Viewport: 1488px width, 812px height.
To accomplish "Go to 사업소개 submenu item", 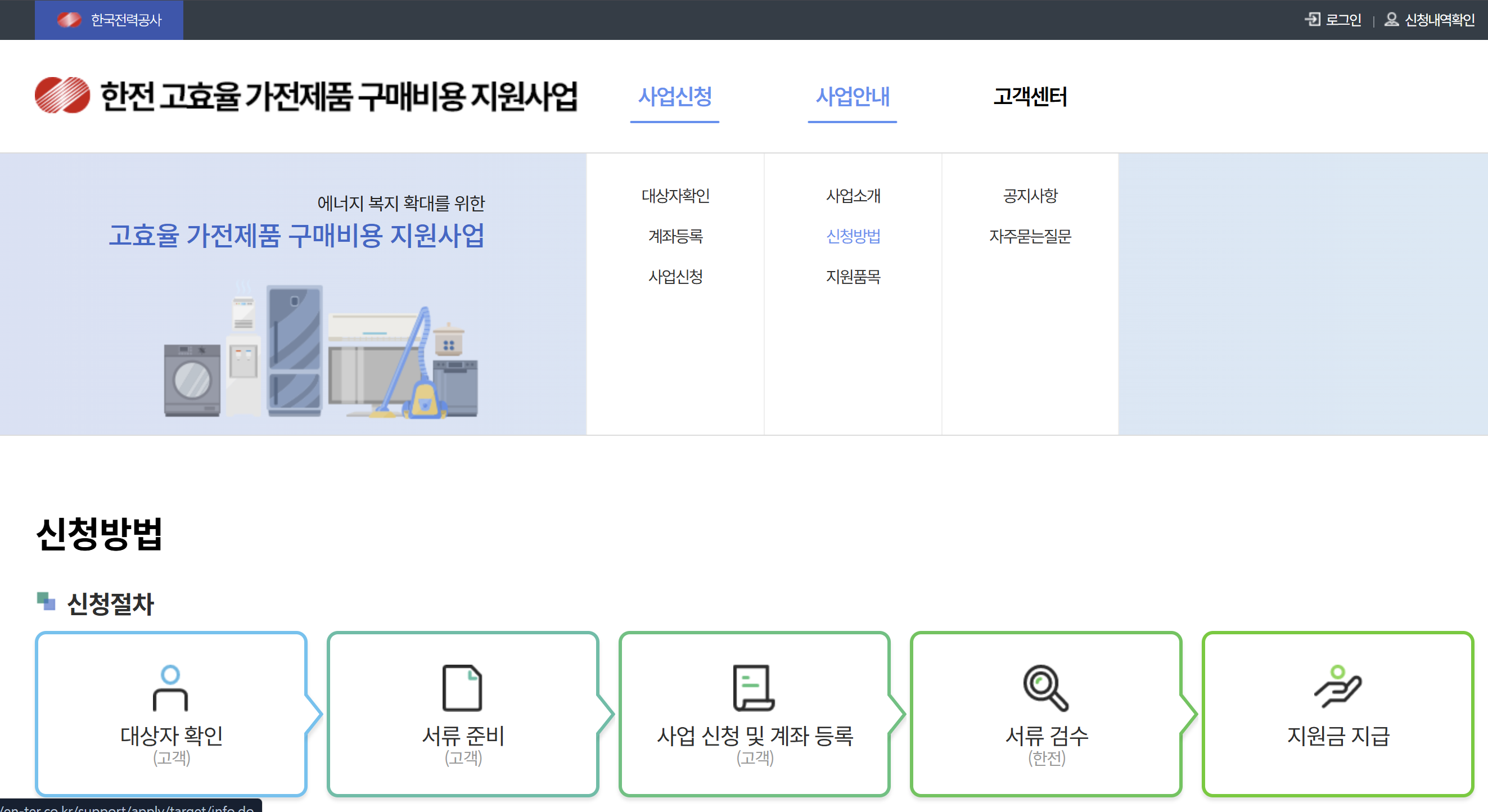I will point(853,196).
